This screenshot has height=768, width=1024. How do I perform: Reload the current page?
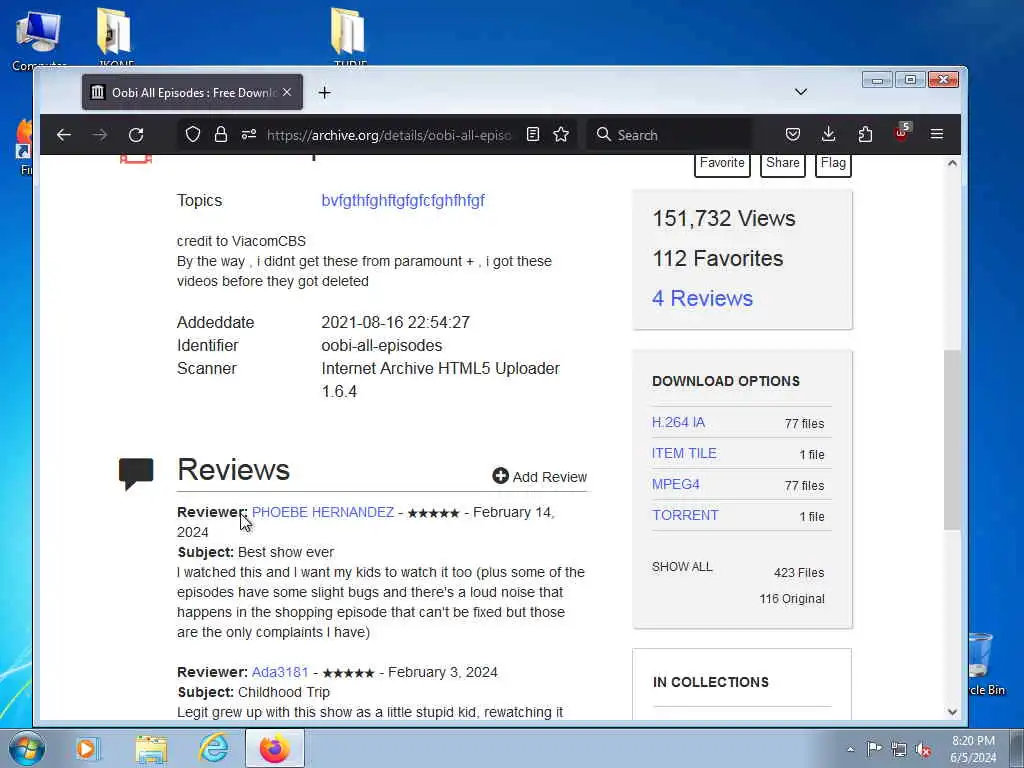[x=136, y=135]
